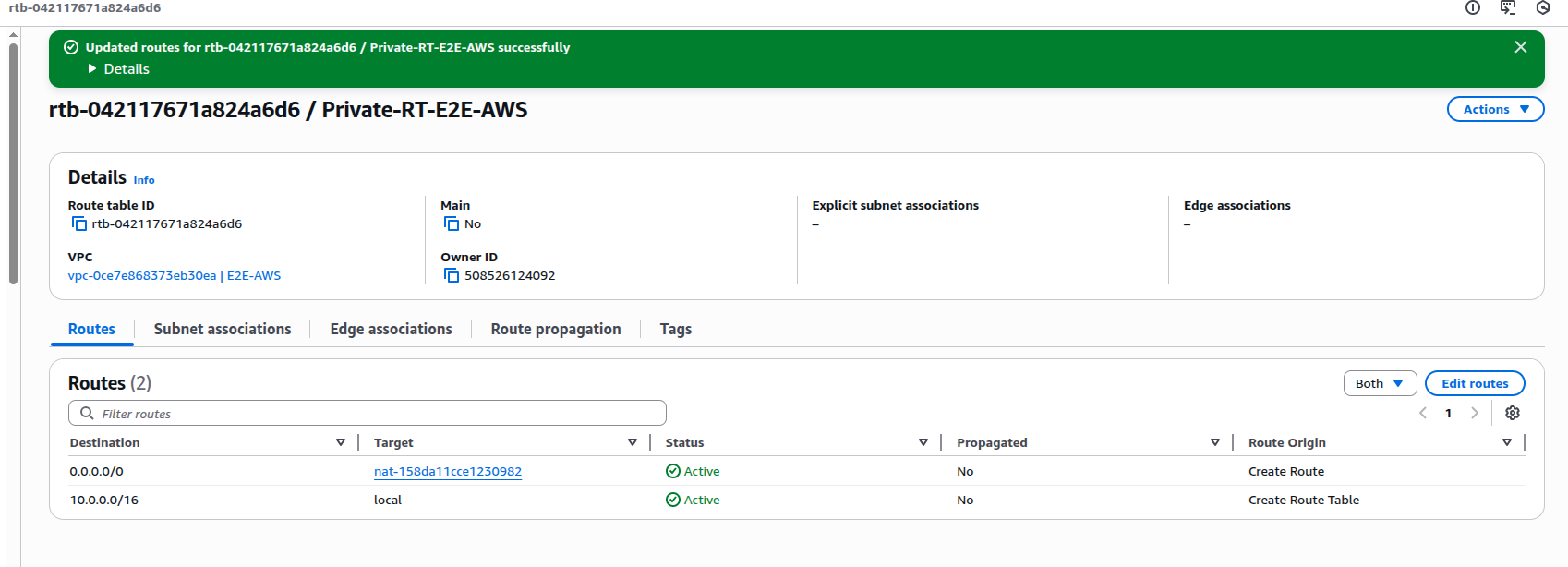This screenshot has width=1568, height=567.
Task: Dismiss the green success banner
Action: (x=1521, y=47)
